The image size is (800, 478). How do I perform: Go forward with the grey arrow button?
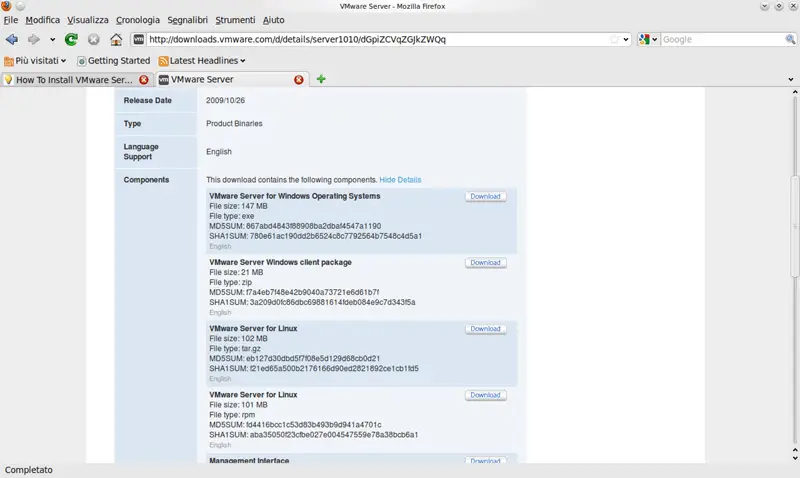(34, 39)
